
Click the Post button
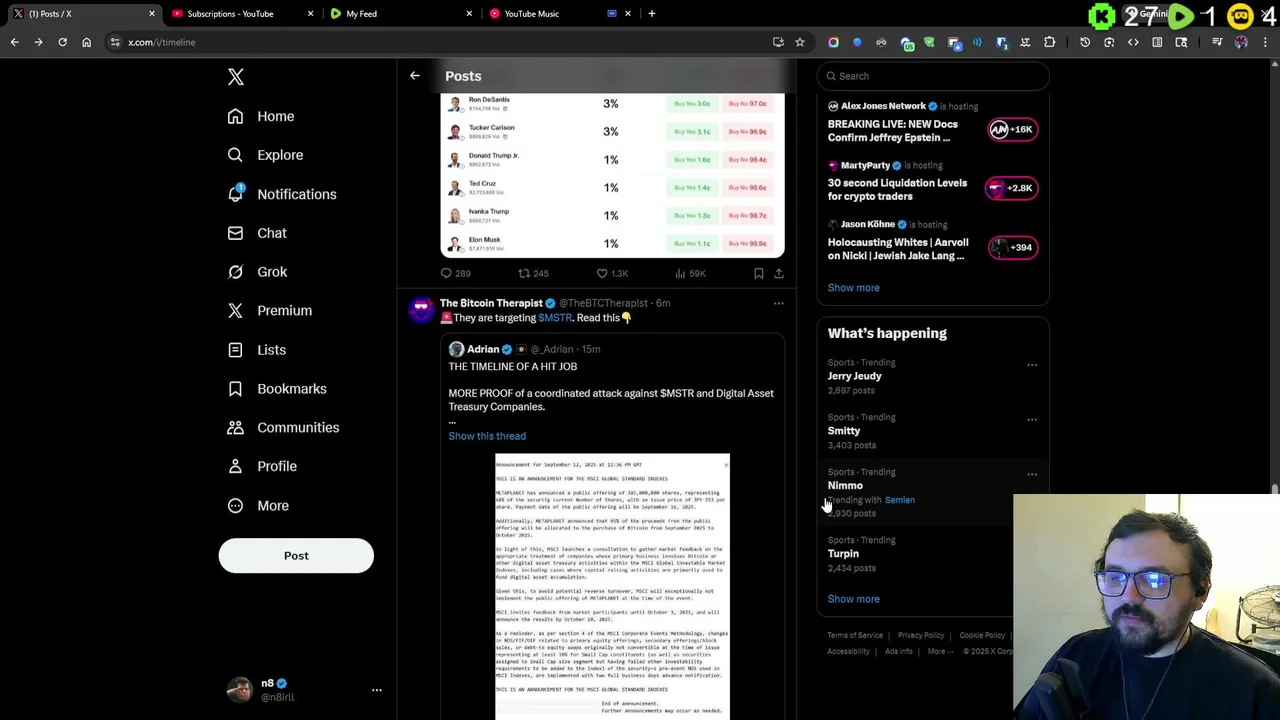[296, 556]
